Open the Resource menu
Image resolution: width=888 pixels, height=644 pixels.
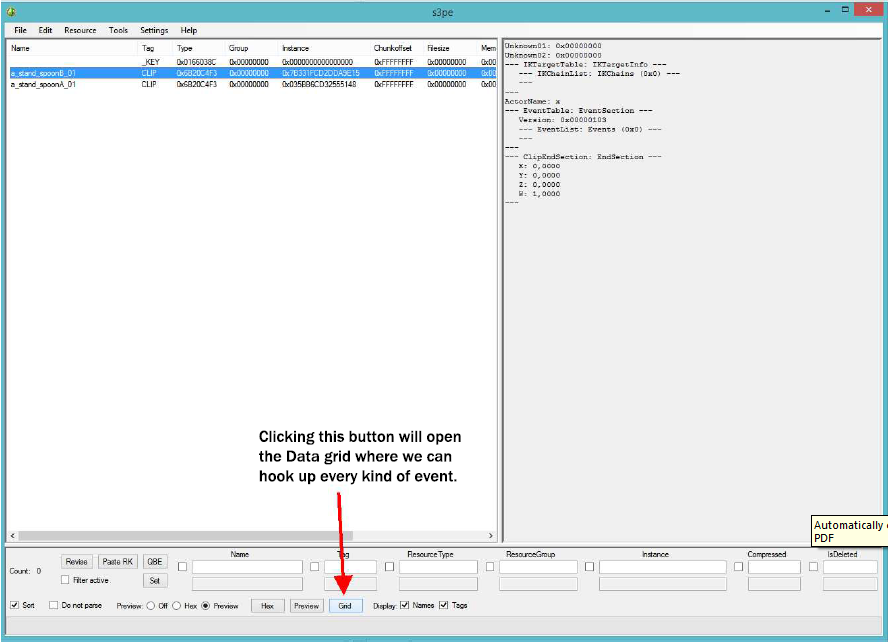pyautogui.click(x=80, y=30)
